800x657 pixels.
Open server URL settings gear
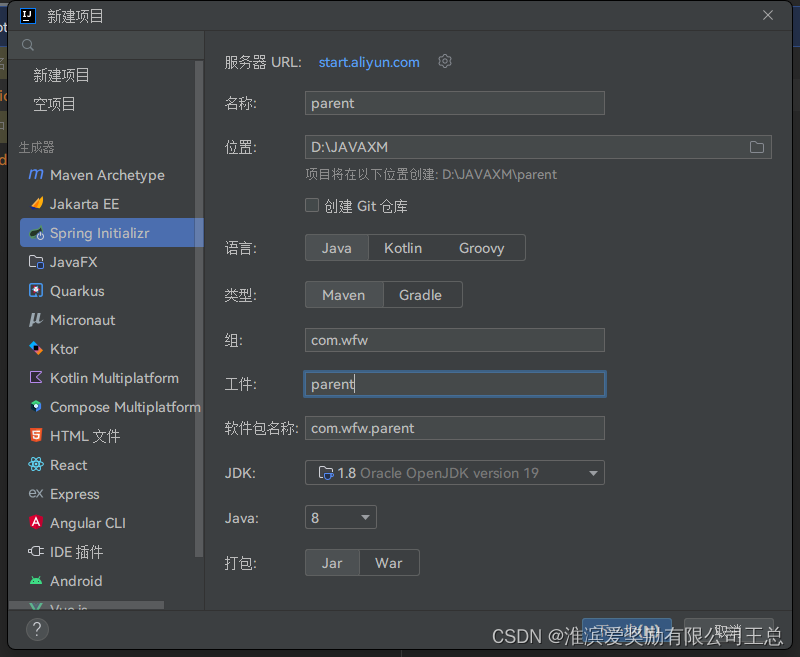coord(445,62)
